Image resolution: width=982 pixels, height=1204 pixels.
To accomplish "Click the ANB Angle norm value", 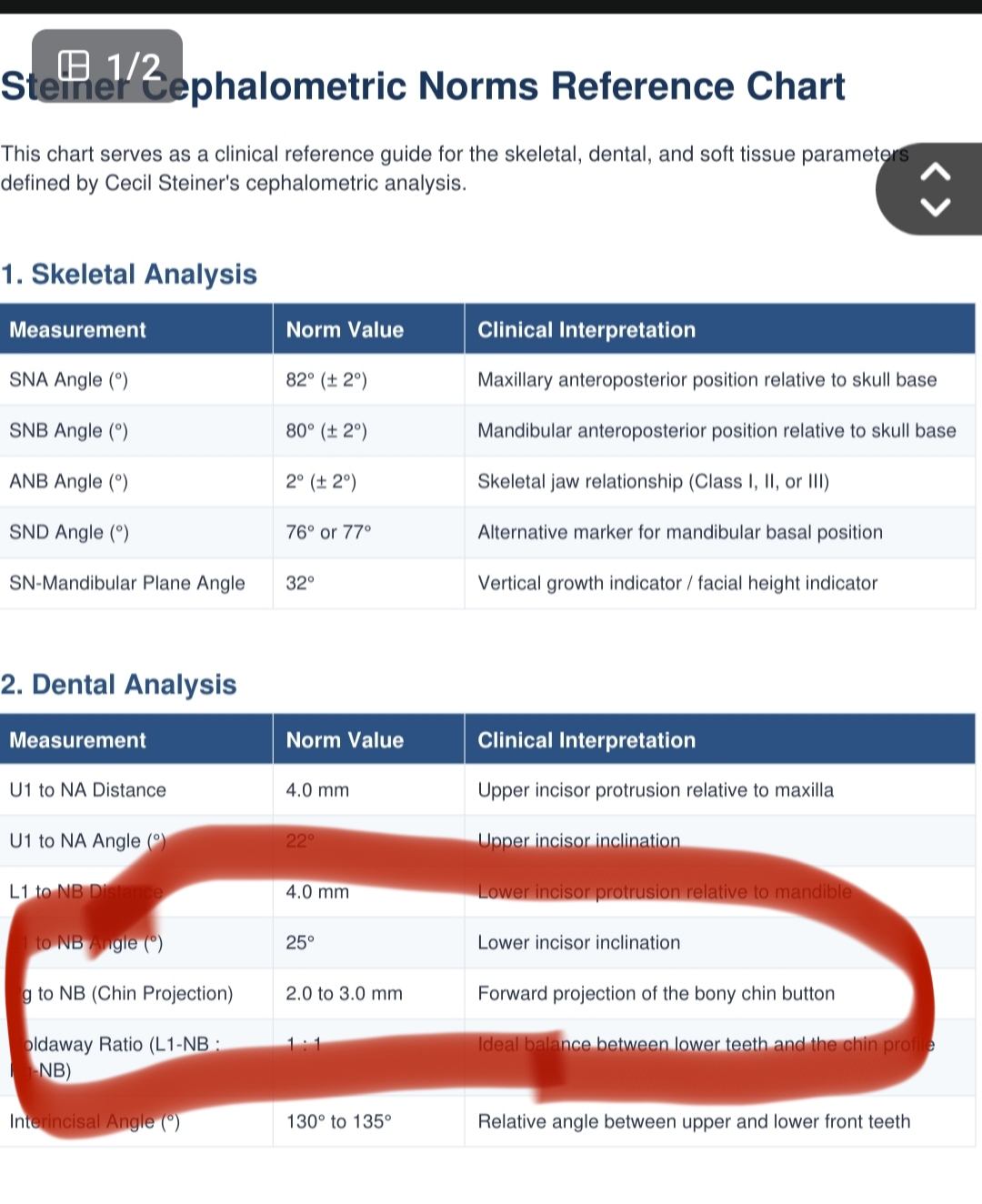I will [x=321, y=482].
